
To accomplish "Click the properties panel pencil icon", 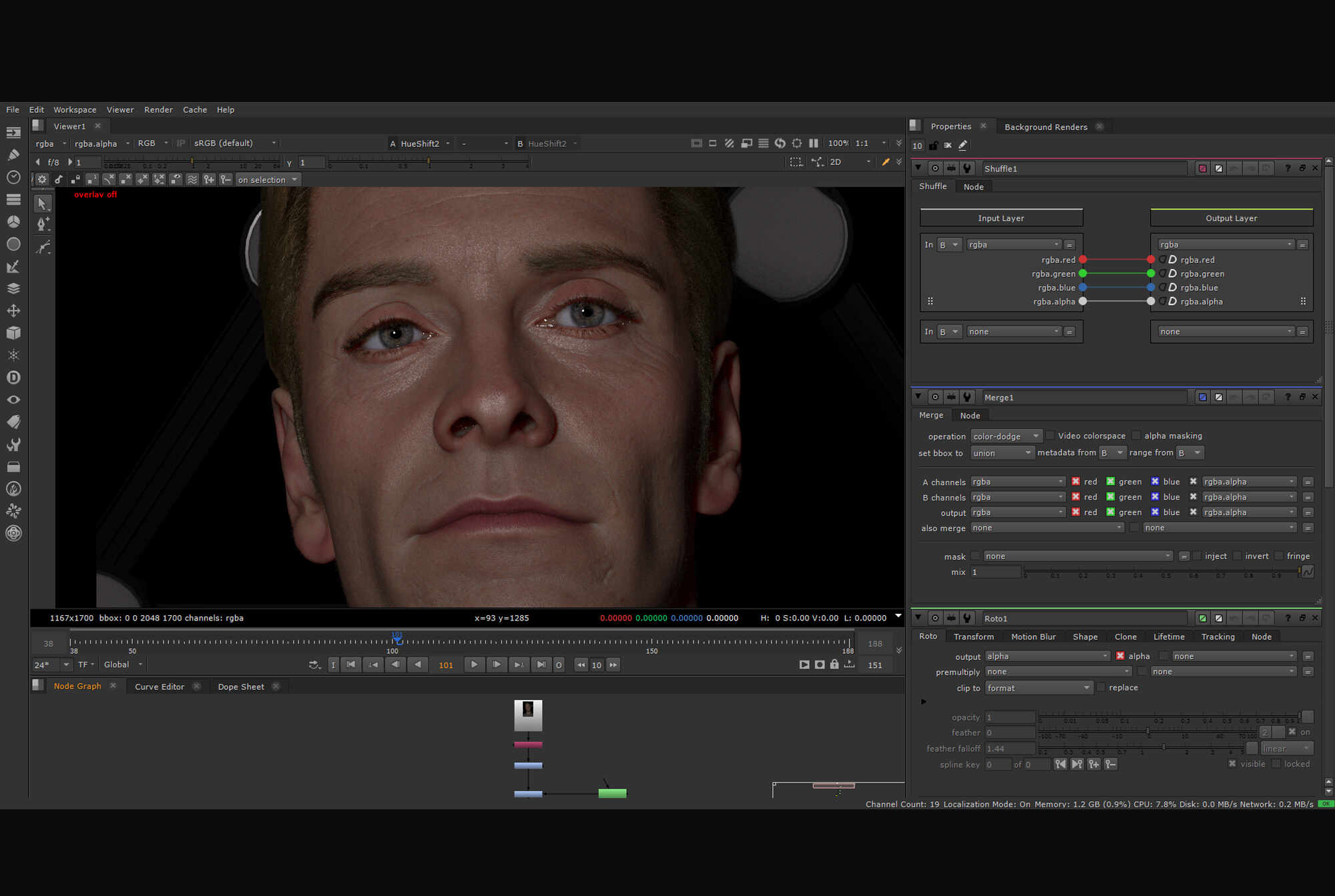I will pyautogui.click(x=963, y=145).
